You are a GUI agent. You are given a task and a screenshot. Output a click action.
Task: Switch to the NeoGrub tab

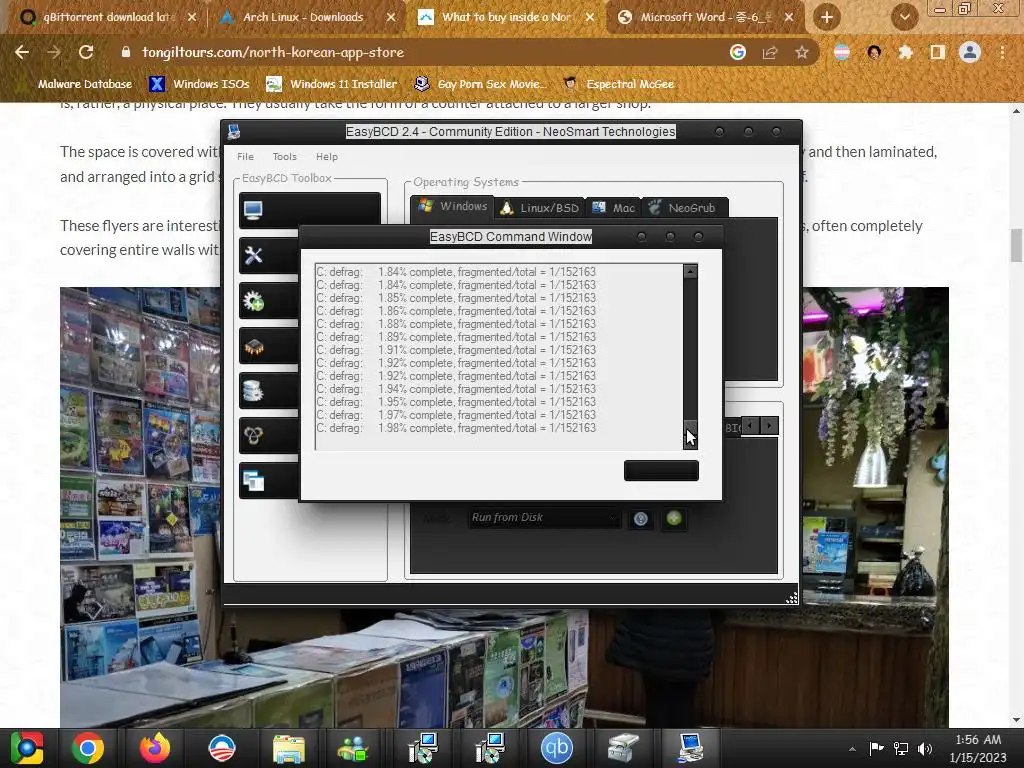[x=683, y=208]
